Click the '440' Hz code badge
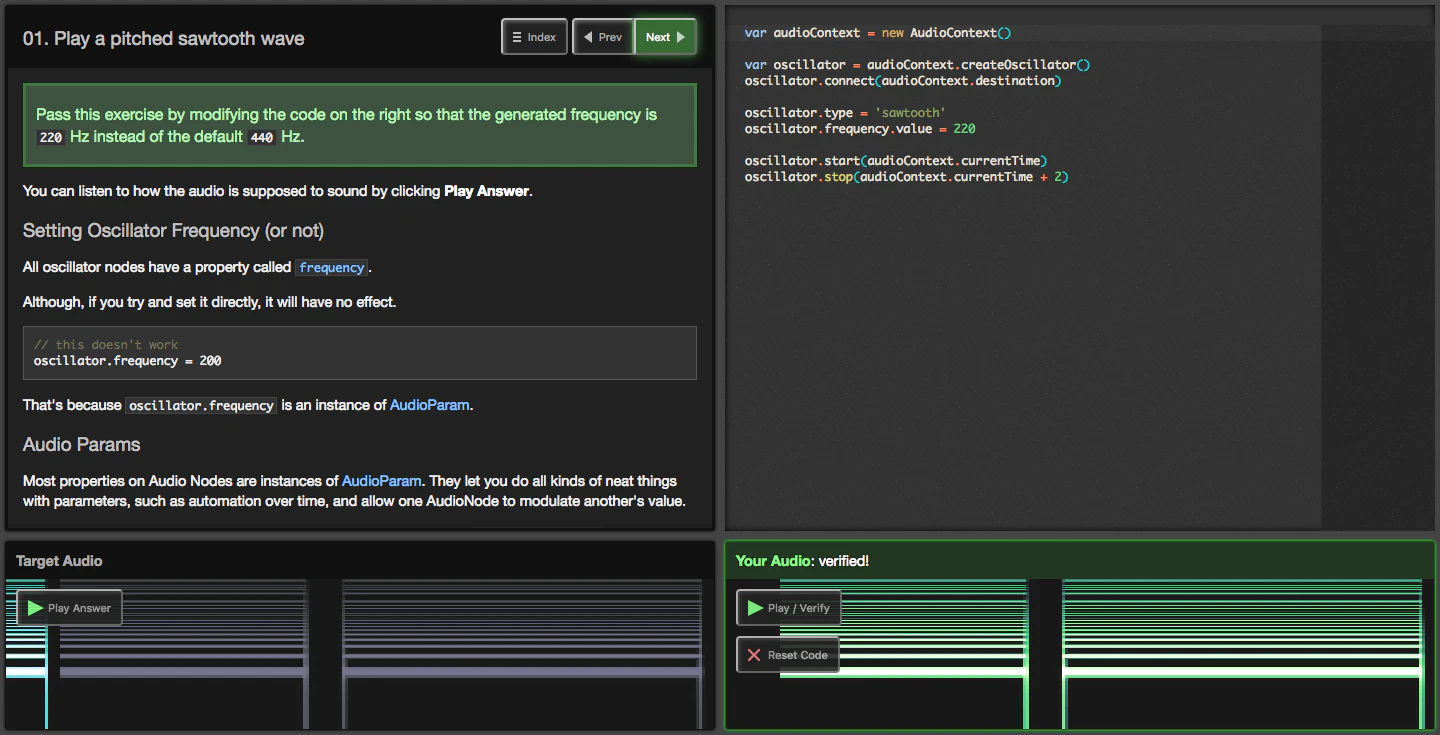The width and height of the screenshot is (1440, 735). pos(262,137)
